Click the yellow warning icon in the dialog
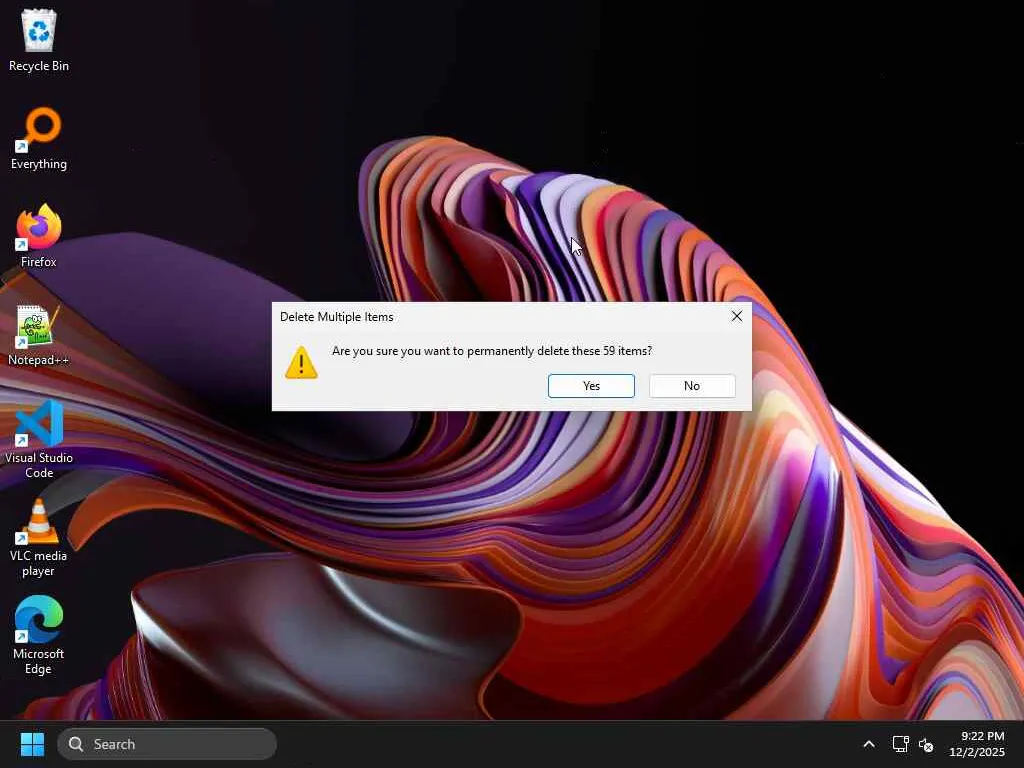The height and width of the screenshot is (768, 1024). tap(301, 362)
